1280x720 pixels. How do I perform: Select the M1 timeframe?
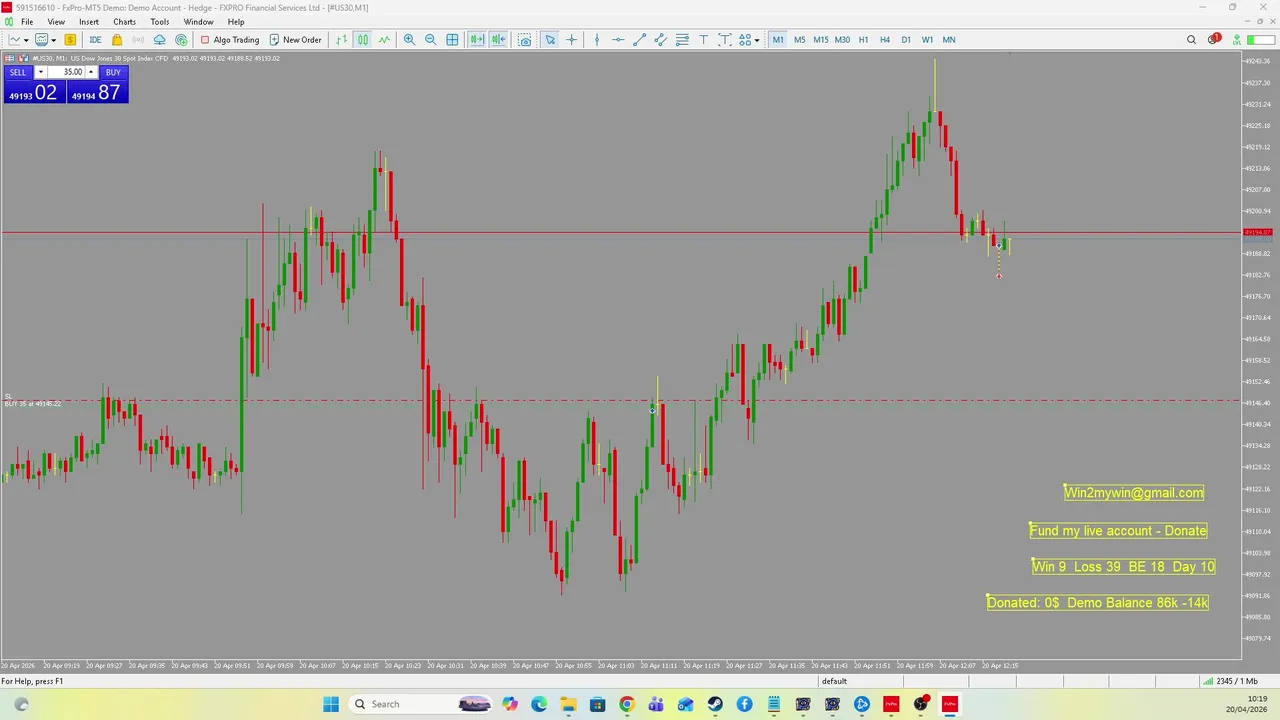[778, 40]
